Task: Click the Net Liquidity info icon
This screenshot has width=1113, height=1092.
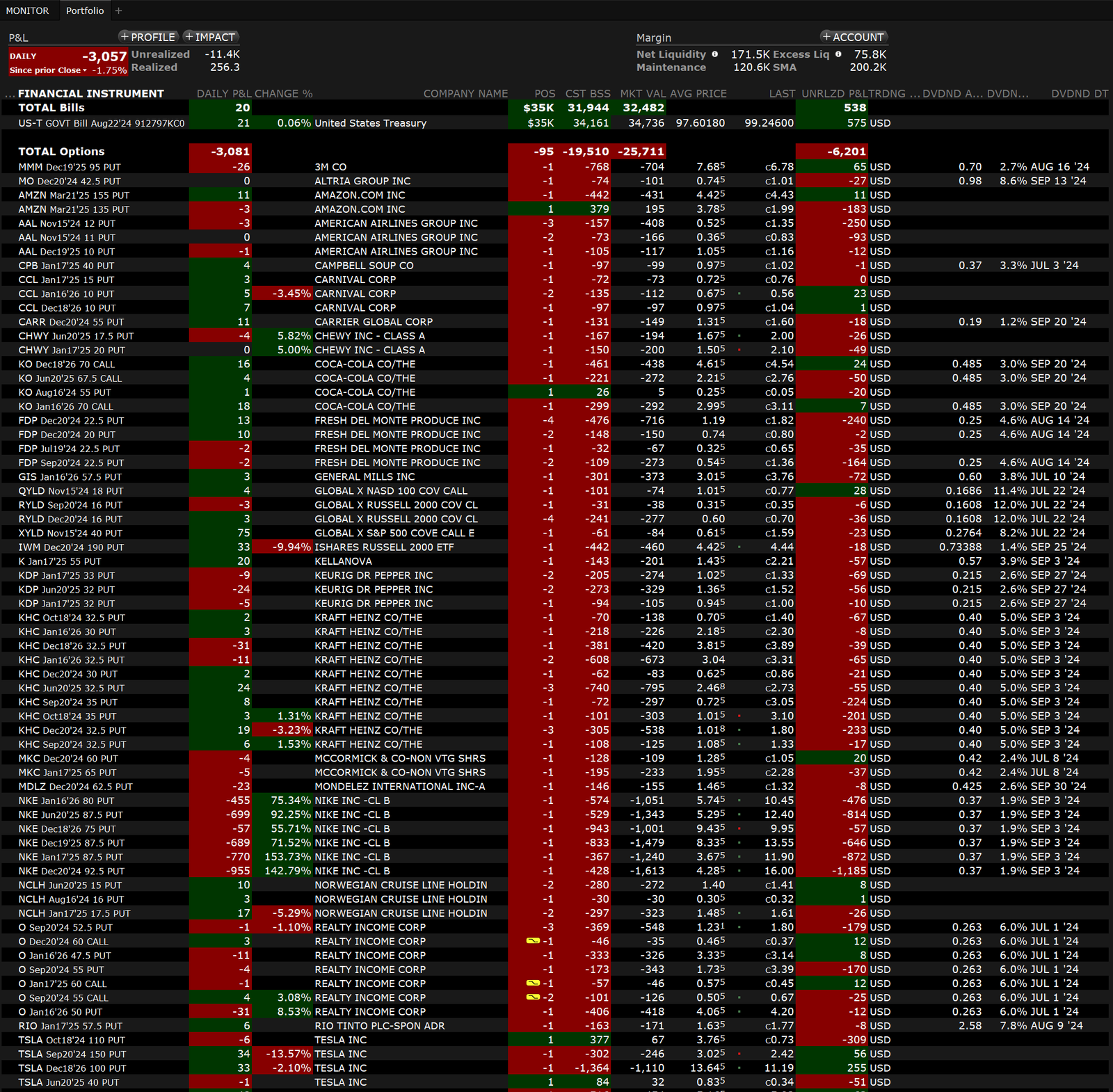Action: 714,54
